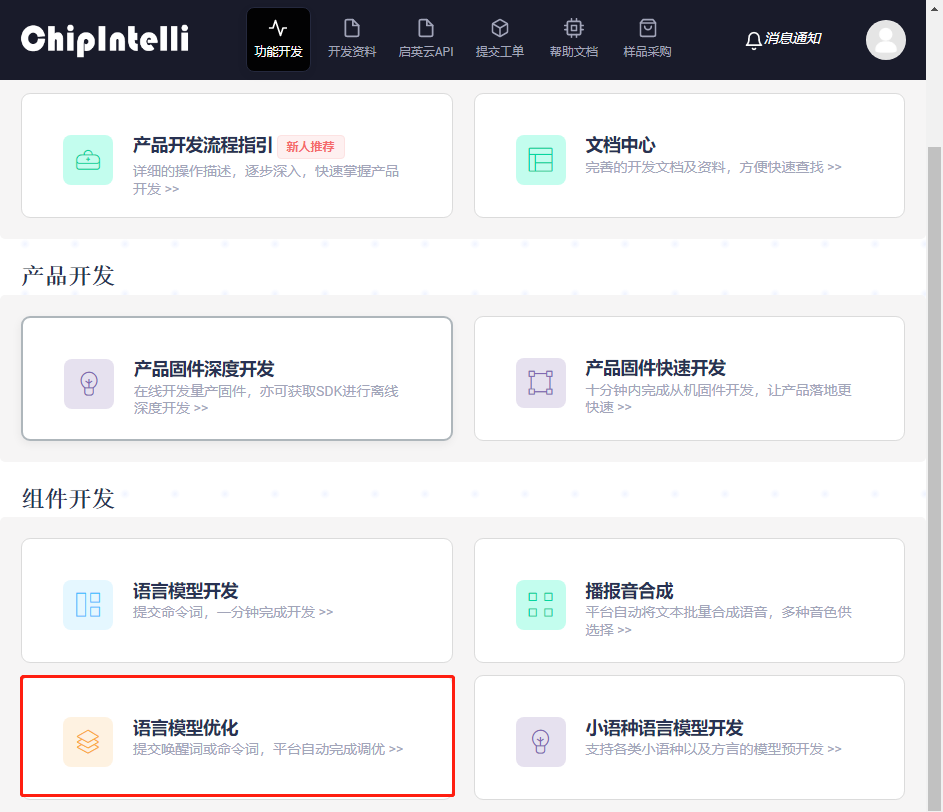Open the 小语种语言模型开发 card title
Screen dimensions: 943x812
(x=665, y=728)
